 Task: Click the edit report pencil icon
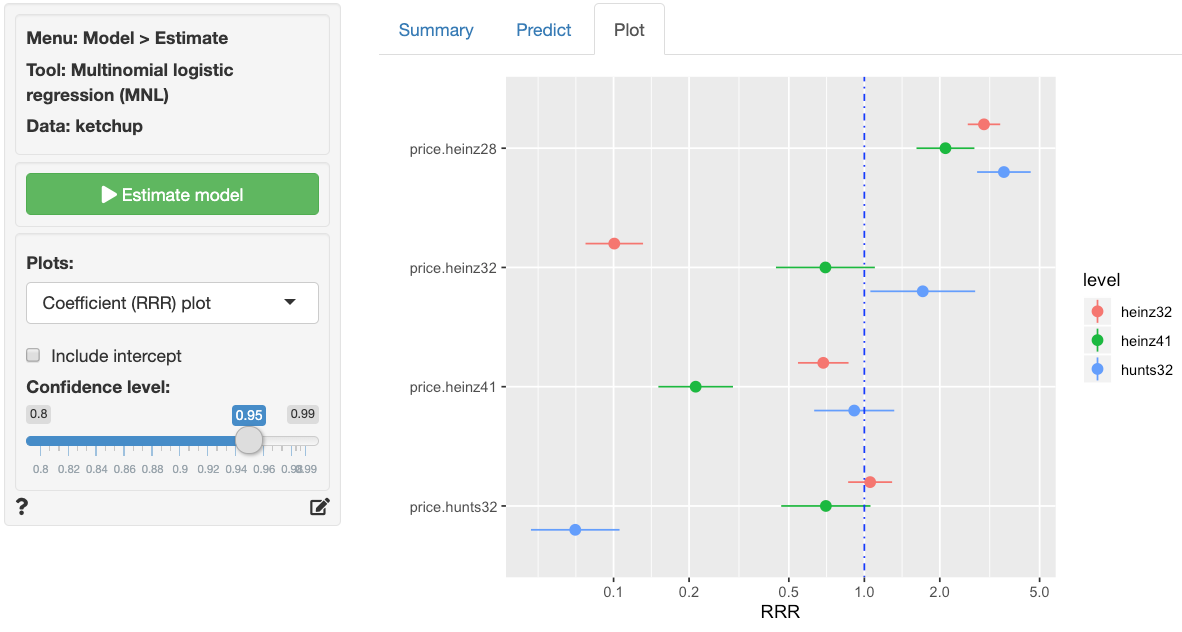pyautogui.click(x=319, y=507)
